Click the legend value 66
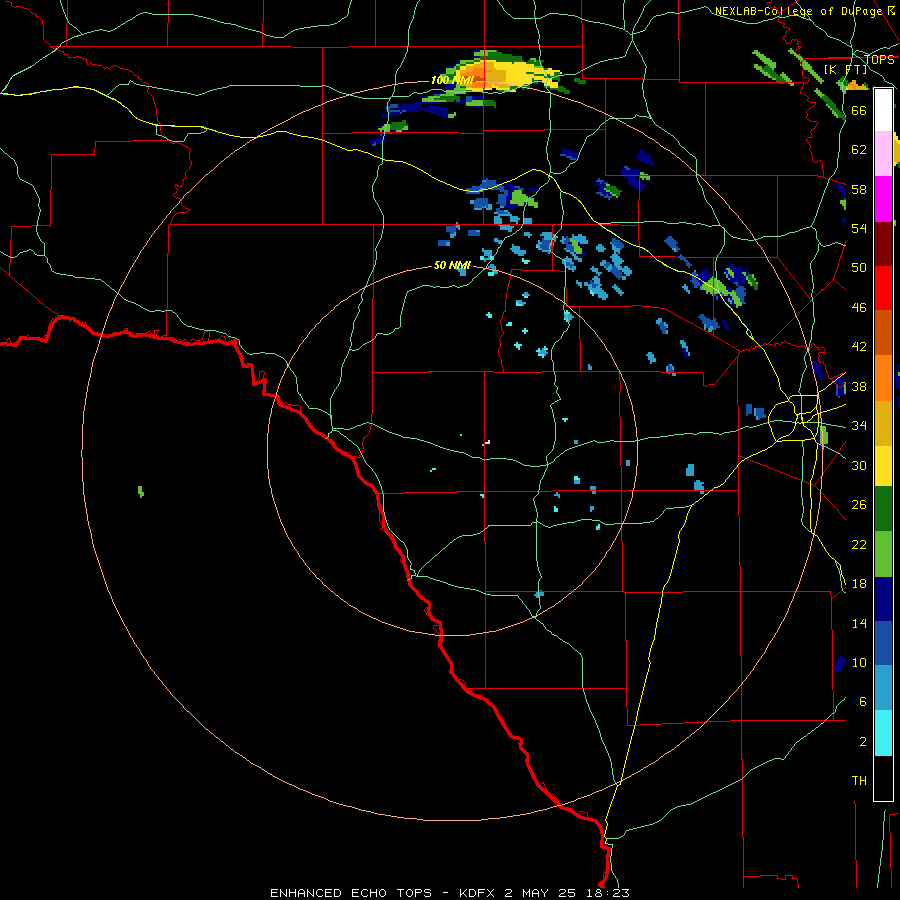The image size is (900, 900). pyautogui.click(x=859, y=110)
